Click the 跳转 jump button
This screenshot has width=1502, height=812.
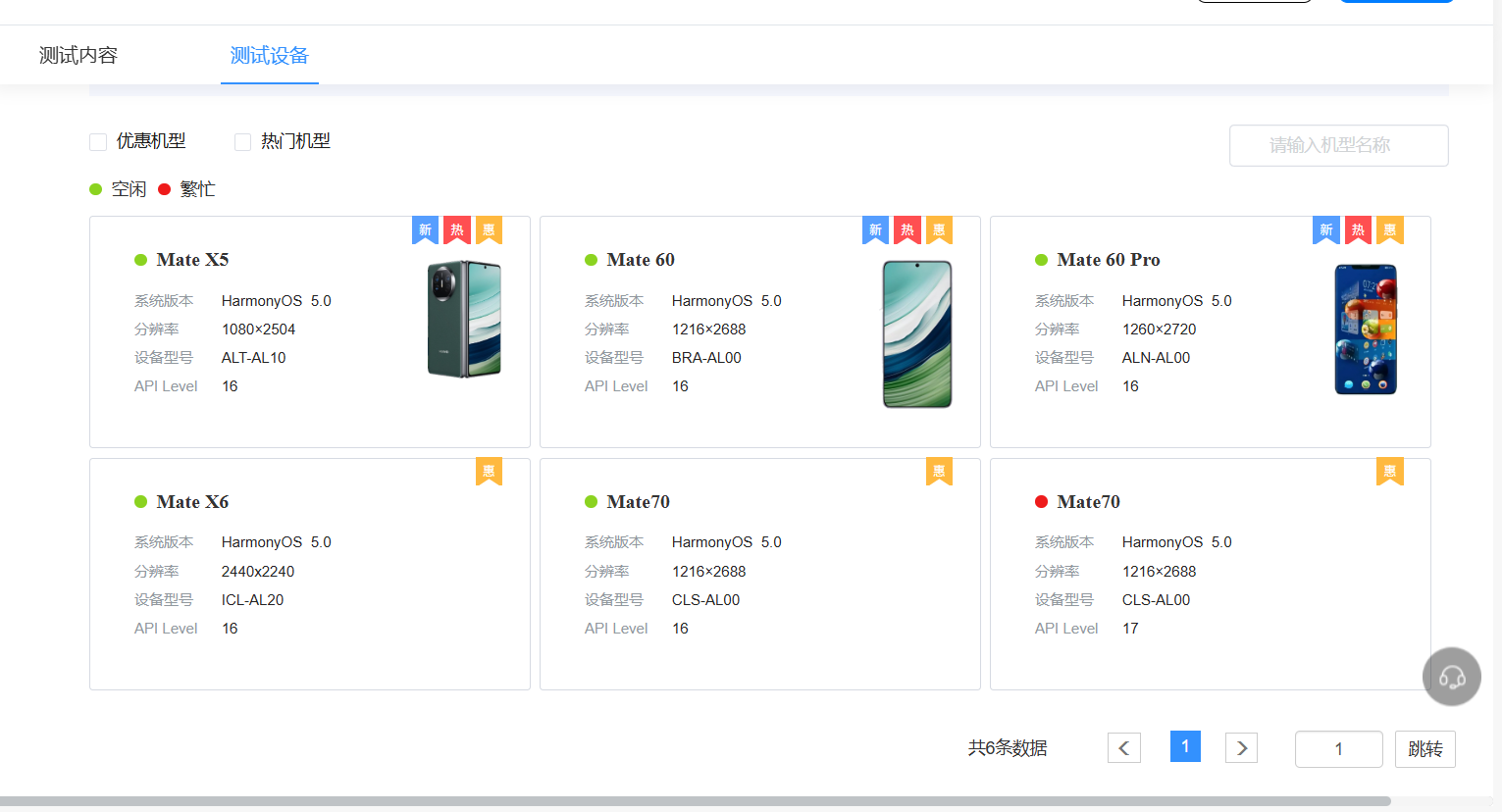1425,749
